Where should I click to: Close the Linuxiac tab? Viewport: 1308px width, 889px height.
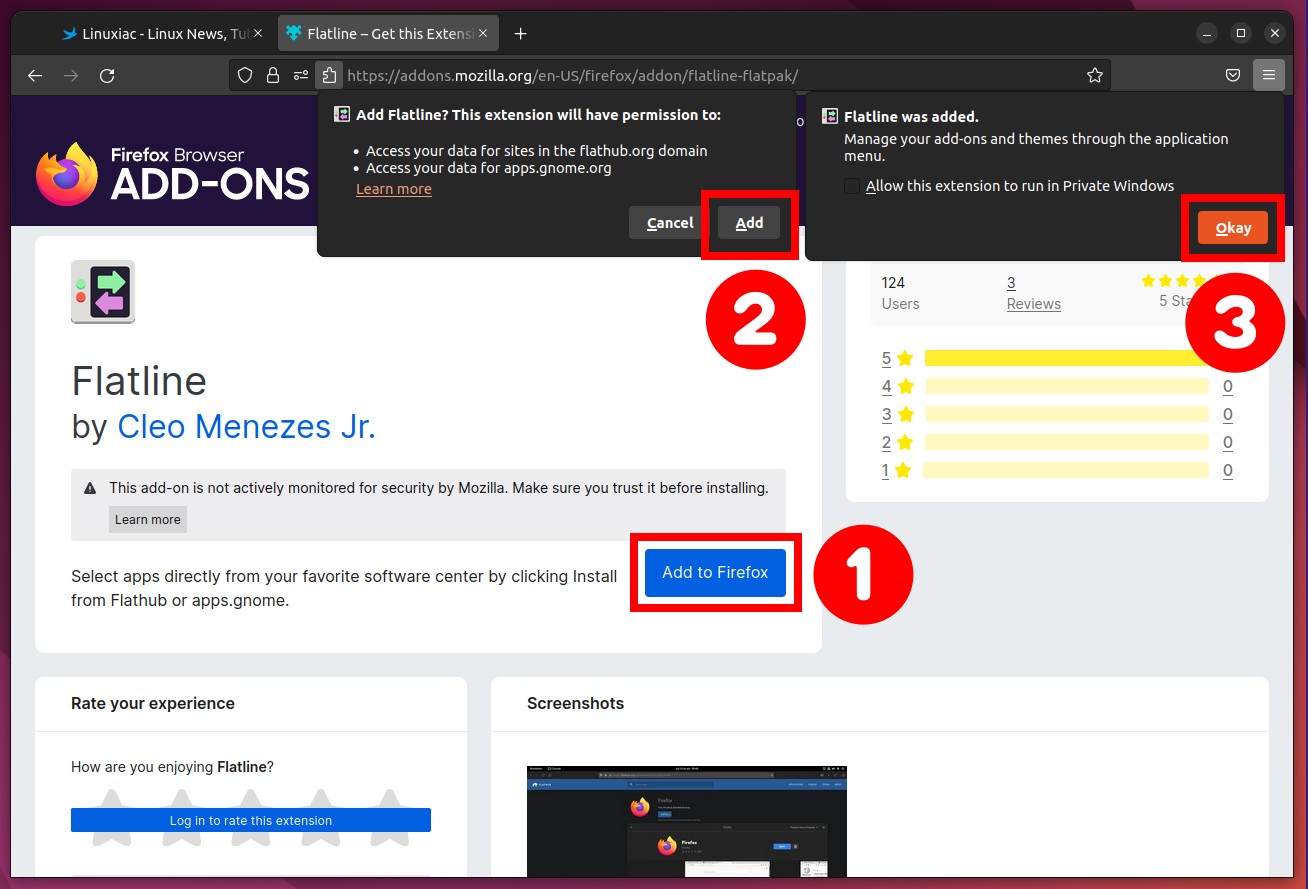(258, 34)
